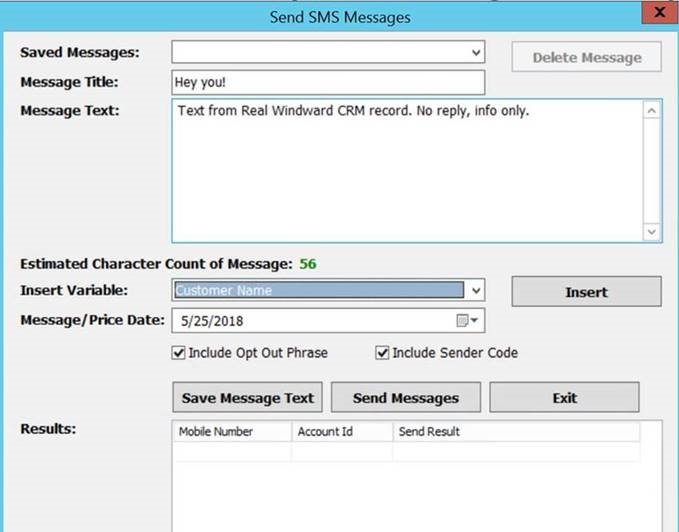The image size is (679, 532).
Task: Select the Customer Name variable field
Action: tap(319, 290)
